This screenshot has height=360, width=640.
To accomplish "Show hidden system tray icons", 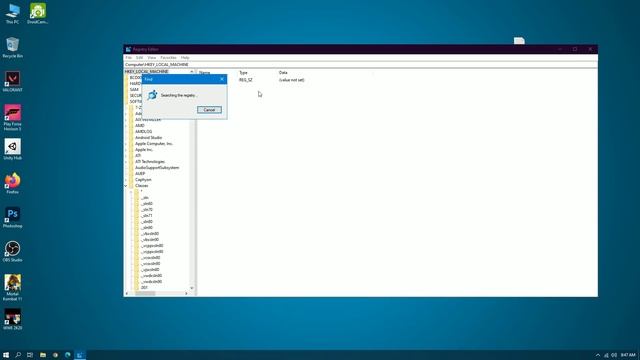I will (x=598, y=355).
